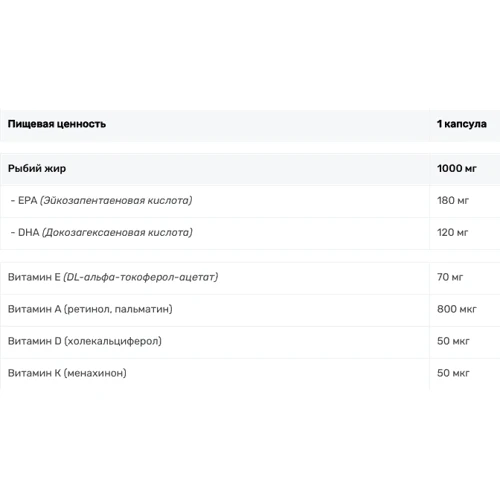Click the 'DL-альфа-токоферол-ацетат' italic text
Viewport: 500px width, 500px height.
click(141, 277)
